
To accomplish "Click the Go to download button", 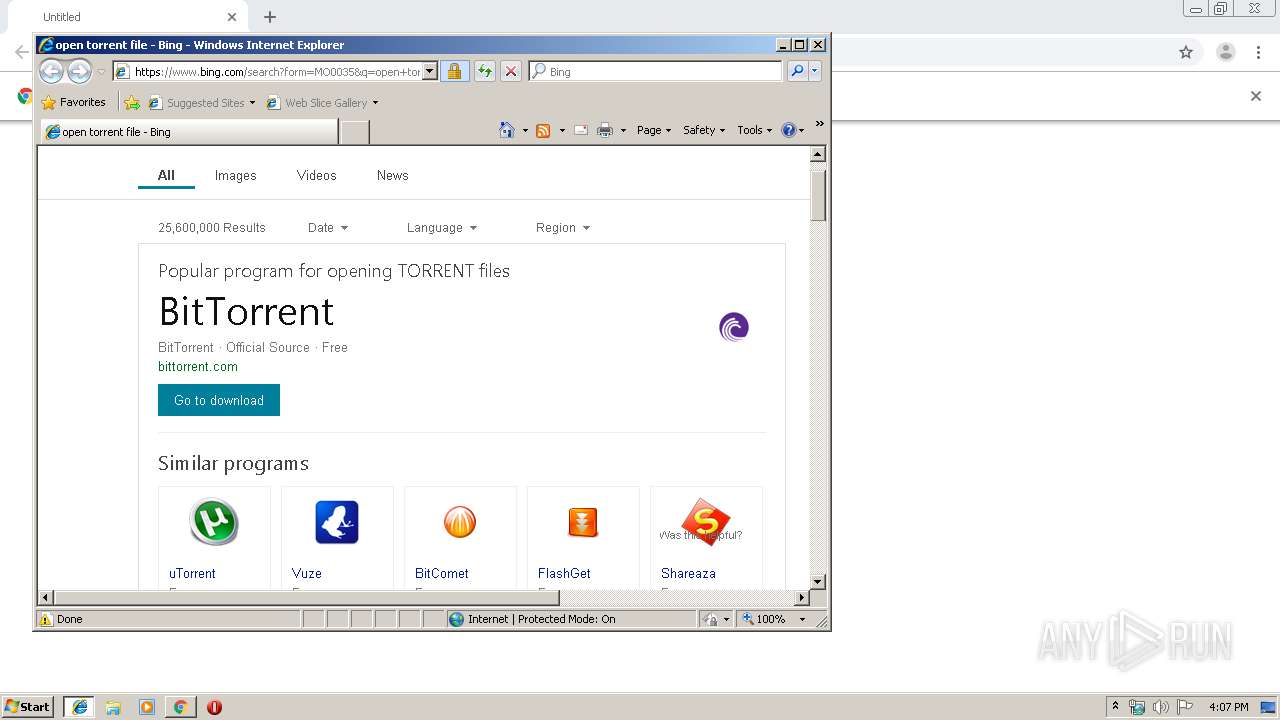I will pyautogui.click(x=219, y=400).
